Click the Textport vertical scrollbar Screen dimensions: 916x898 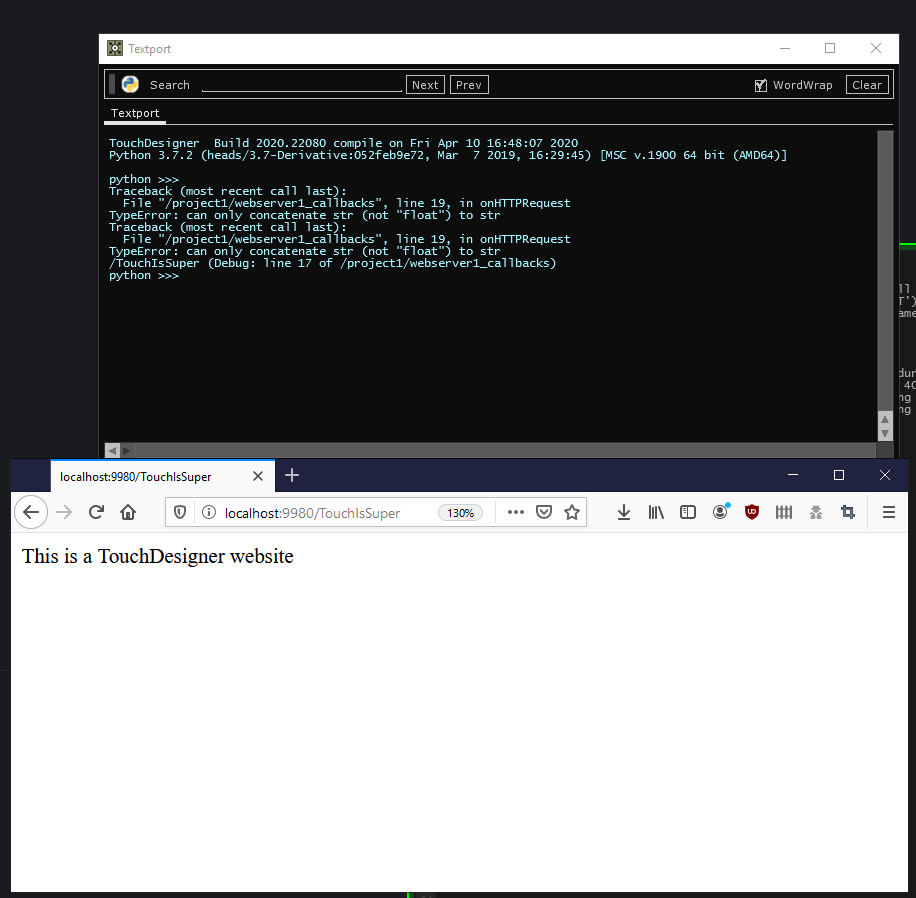coord(885,270)
